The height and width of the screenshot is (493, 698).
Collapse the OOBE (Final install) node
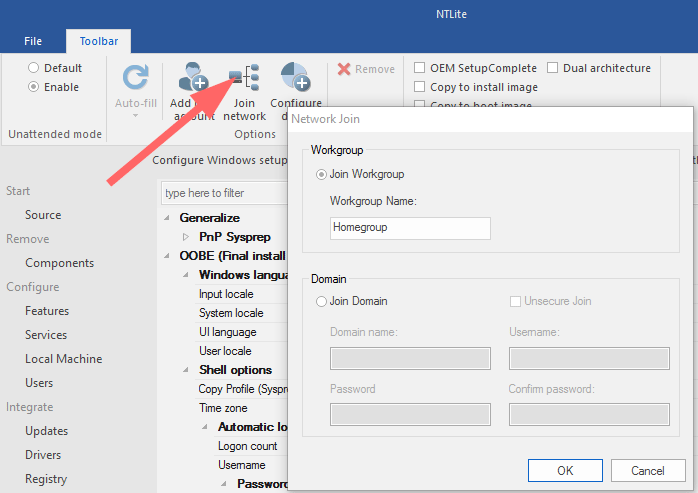[167, 256]
